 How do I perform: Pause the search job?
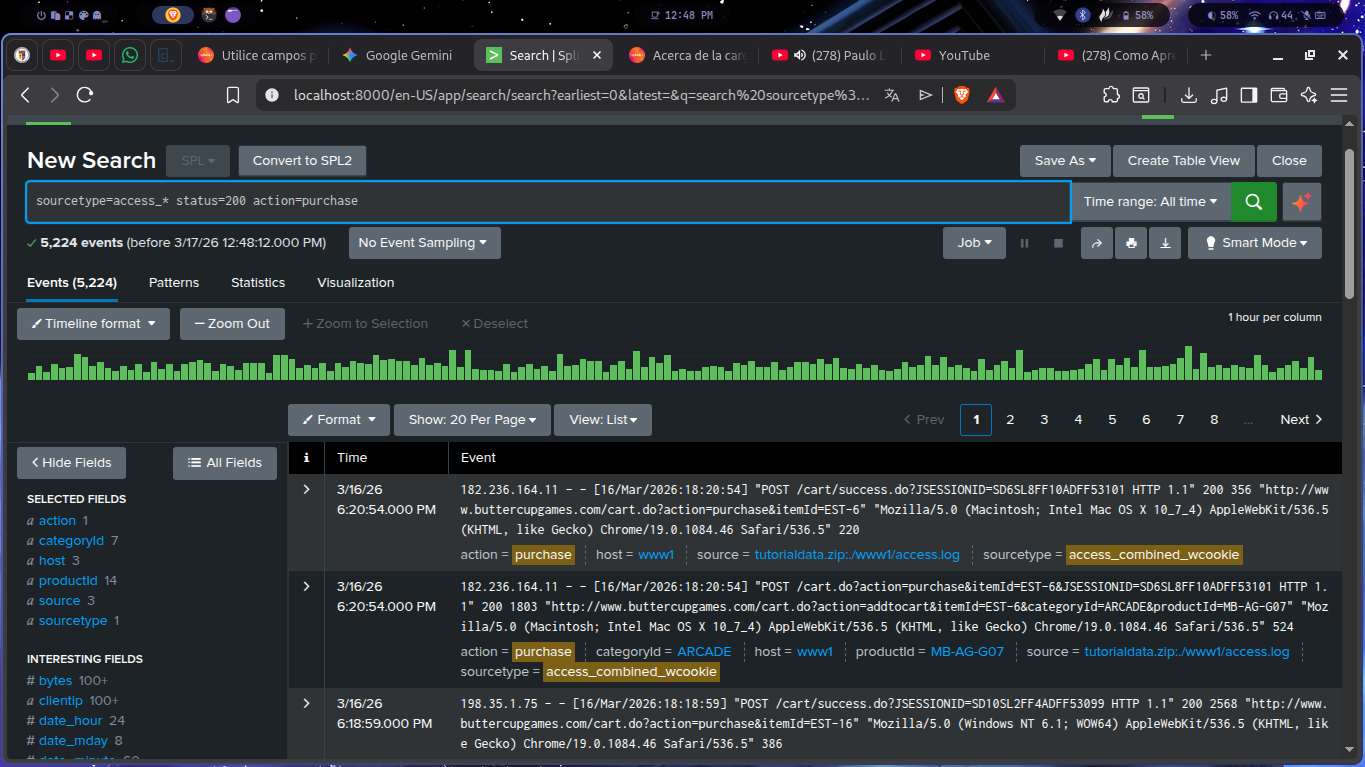[1024, 243]
